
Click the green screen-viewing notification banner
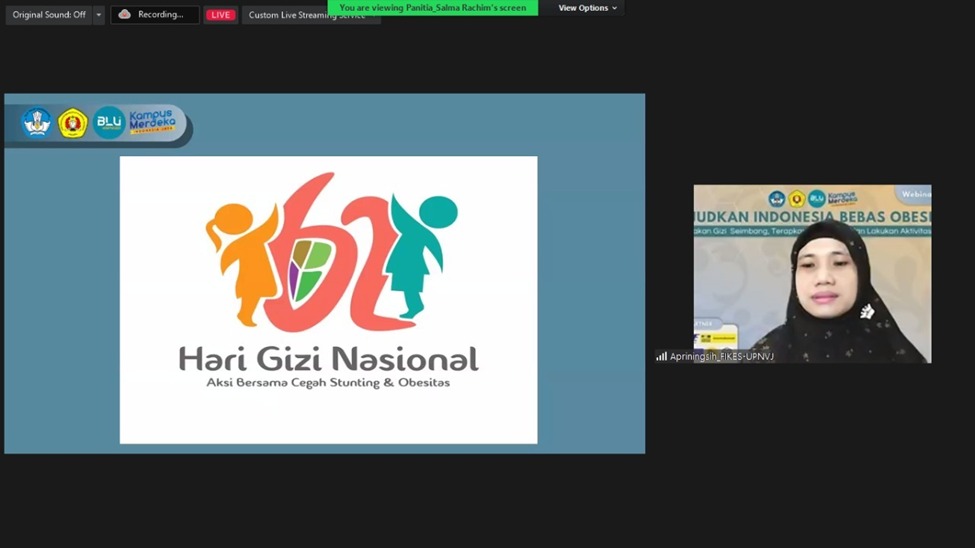coord(432,7)
